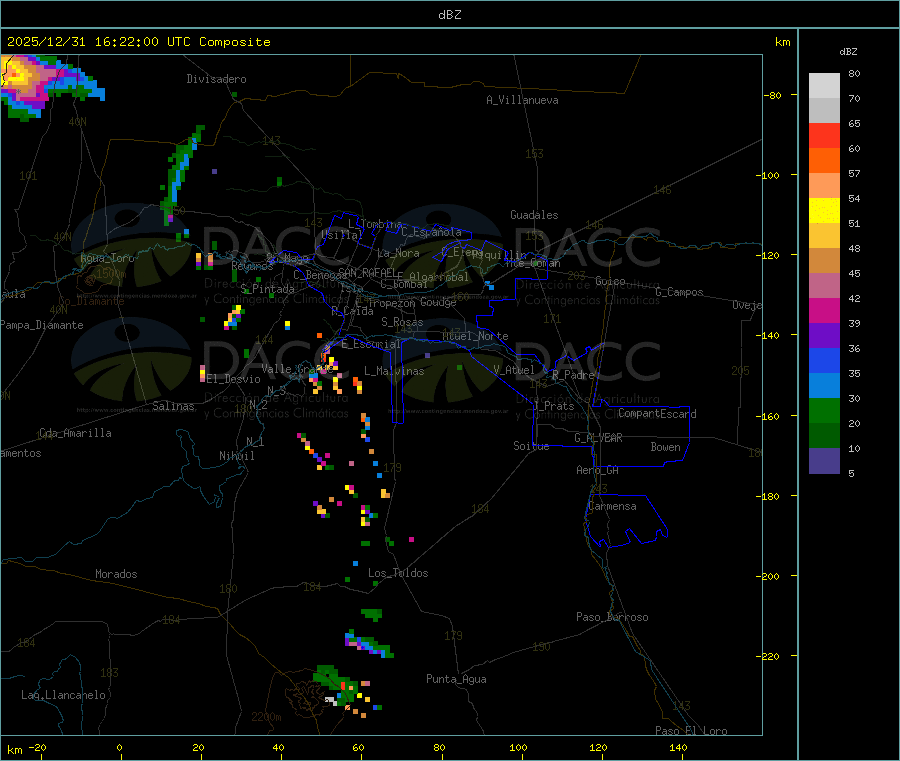This screenshot has width=900, height=761.
Task: Click the Agua_Toro label
Action: tap(107, 258)
